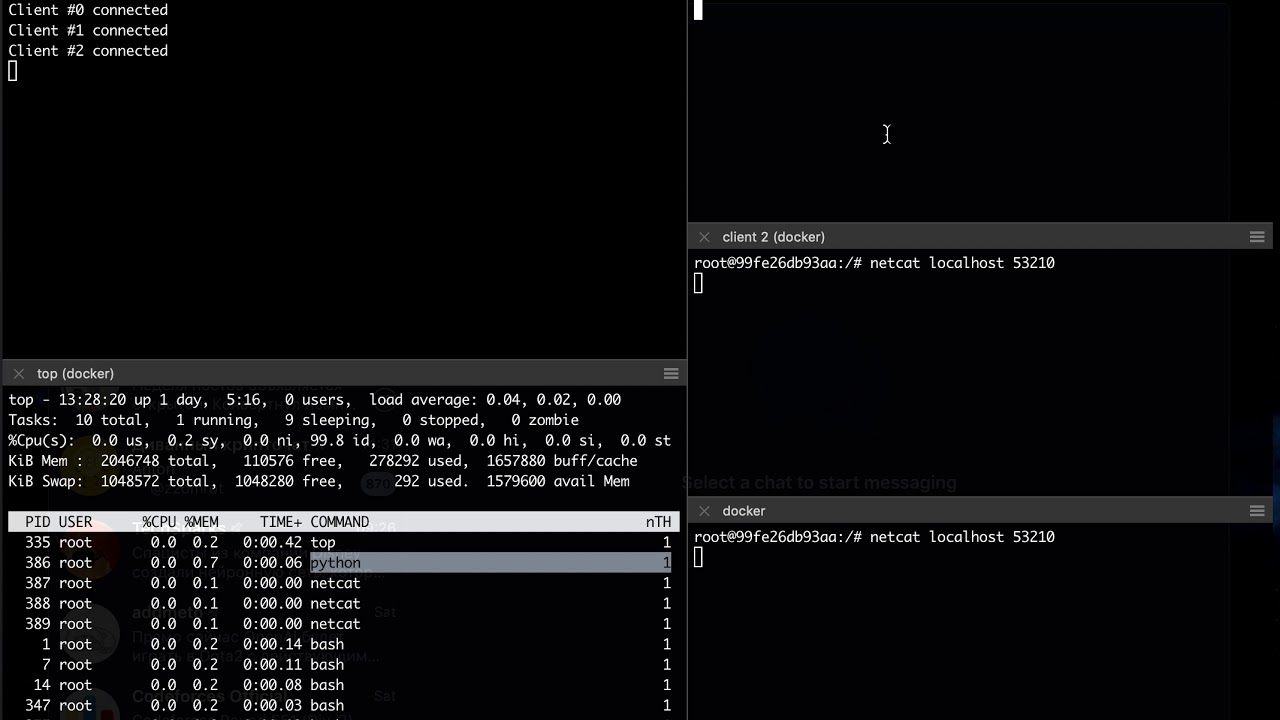Click the %Cpu(s) summary line
1280x720 pixels.
click(339, 441)
